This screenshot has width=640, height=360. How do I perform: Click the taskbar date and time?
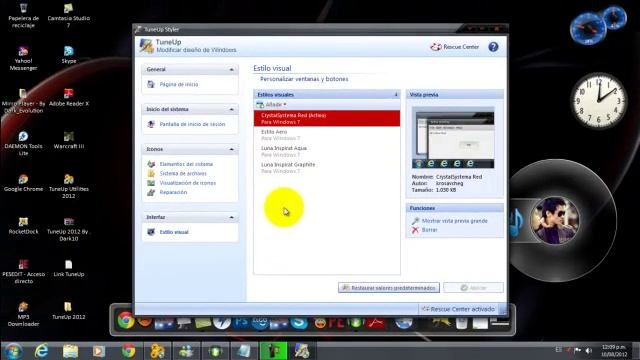pos(613,351)
